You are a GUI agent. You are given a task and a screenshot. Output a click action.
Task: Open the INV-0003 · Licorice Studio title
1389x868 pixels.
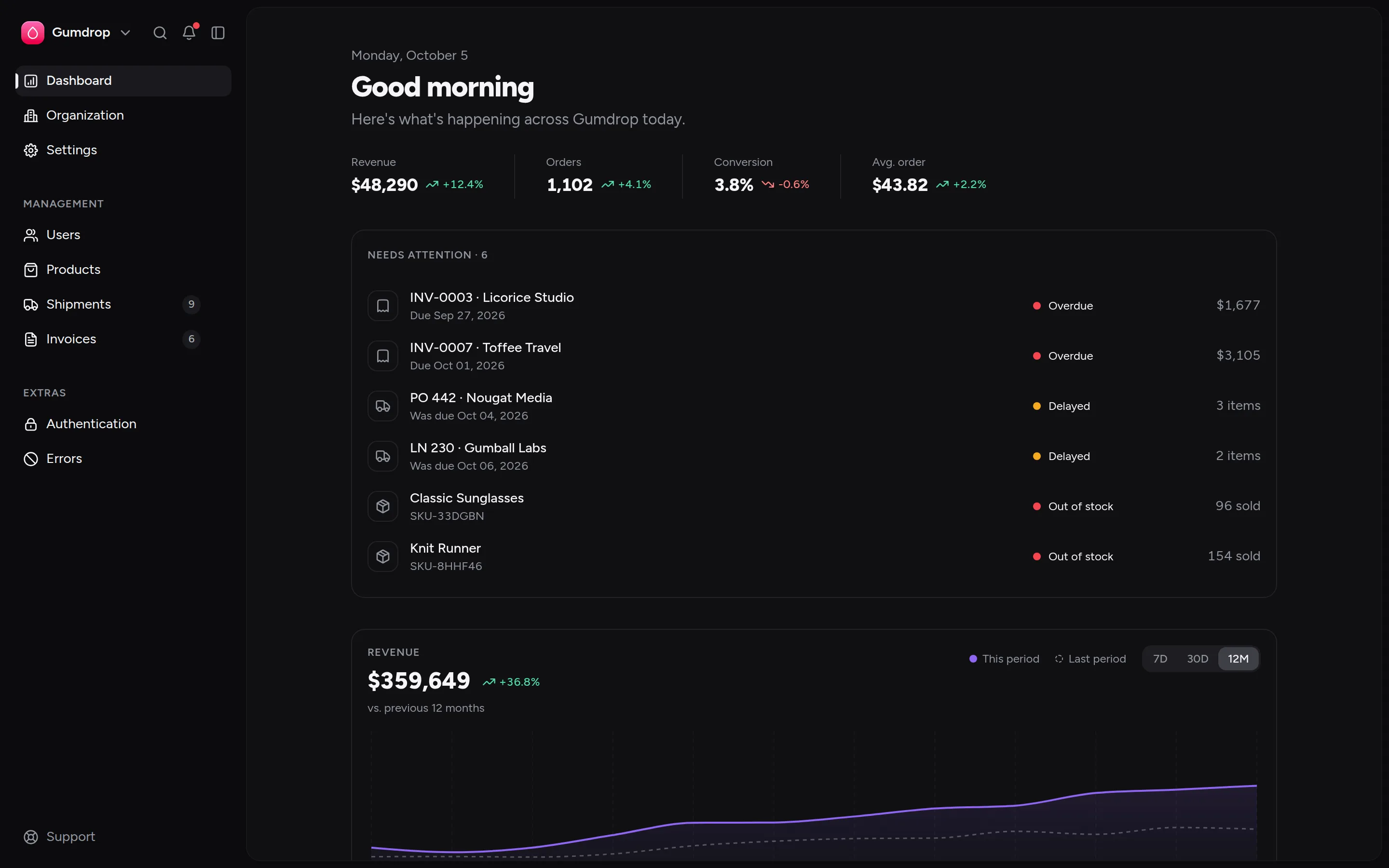pos(492,298)
